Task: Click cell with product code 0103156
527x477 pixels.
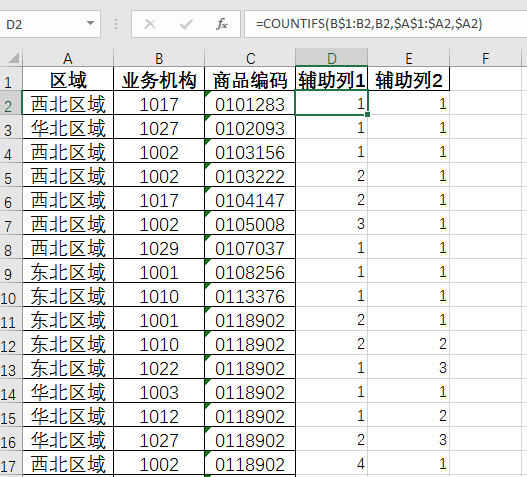Action: 250,152
